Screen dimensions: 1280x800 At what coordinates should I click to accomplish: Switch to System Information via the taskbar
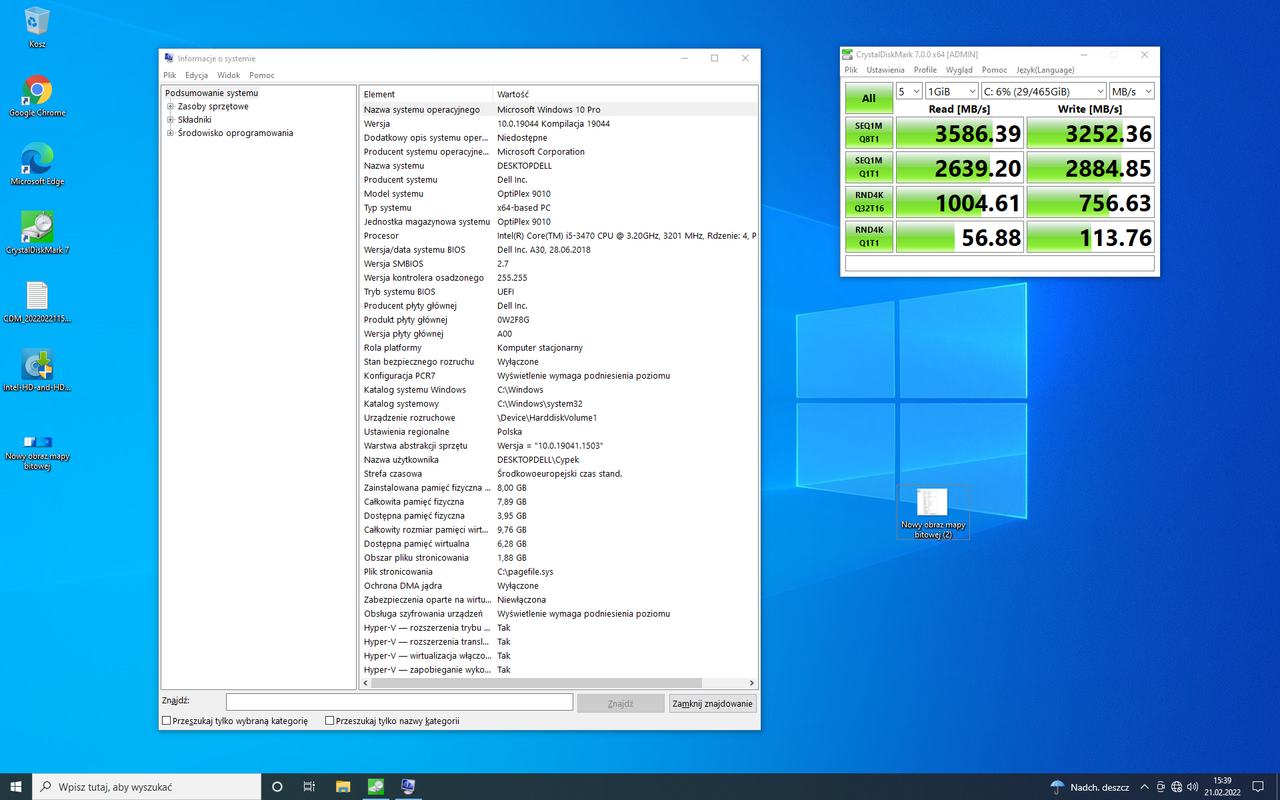click(408, 787)
